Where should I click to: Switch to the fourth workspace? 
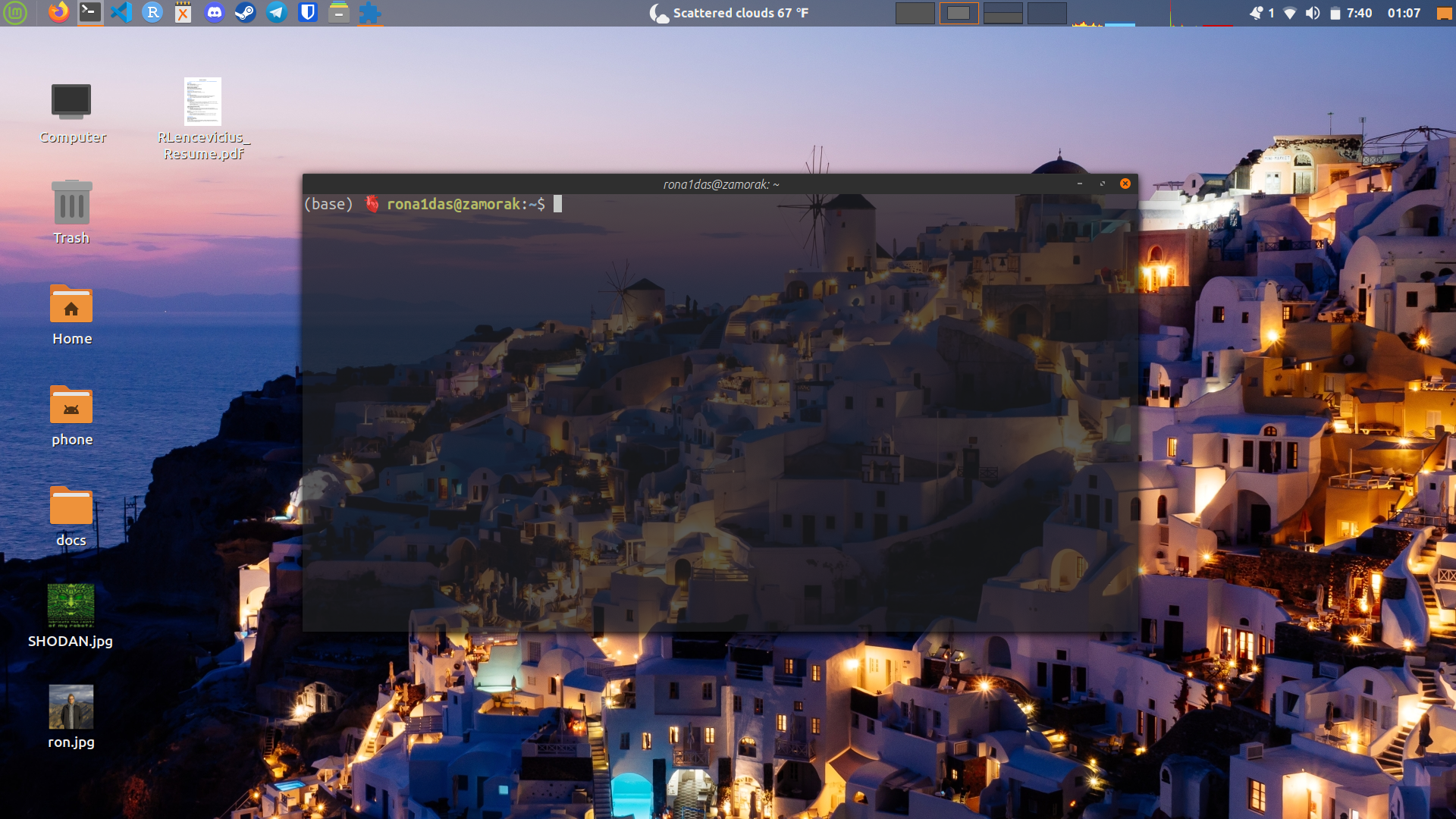(1046, 13)
